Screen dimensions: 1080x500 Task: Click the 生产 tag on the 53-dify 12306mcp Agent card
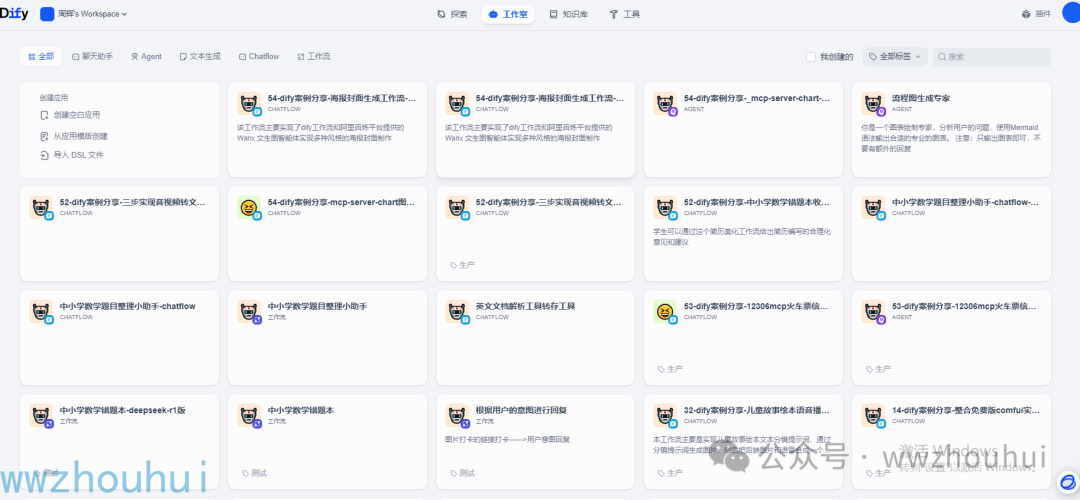[x=878, y=369]
